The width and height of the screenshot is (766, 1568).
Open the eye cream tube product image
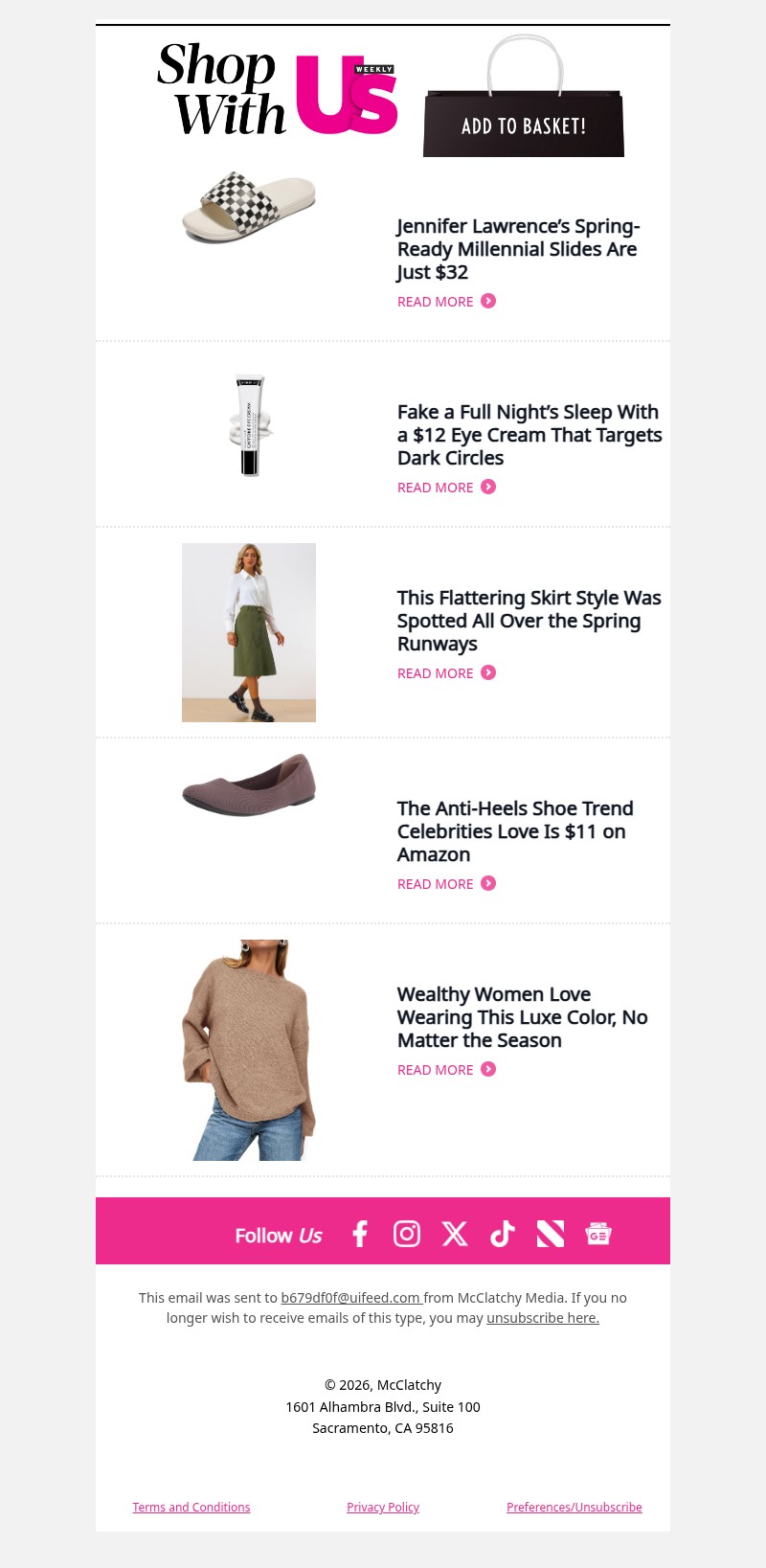point(250,425)
